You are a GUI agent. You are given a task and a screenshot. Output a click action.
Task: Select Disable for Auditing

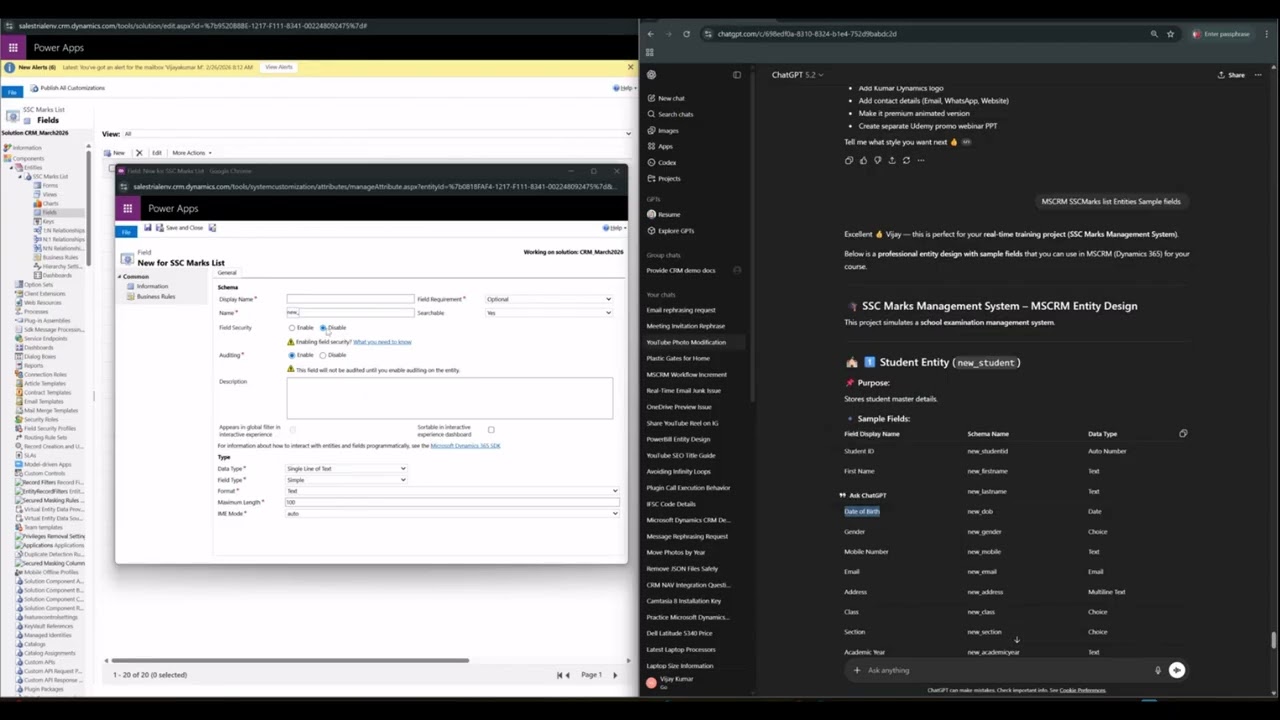[x=323, y=355]
